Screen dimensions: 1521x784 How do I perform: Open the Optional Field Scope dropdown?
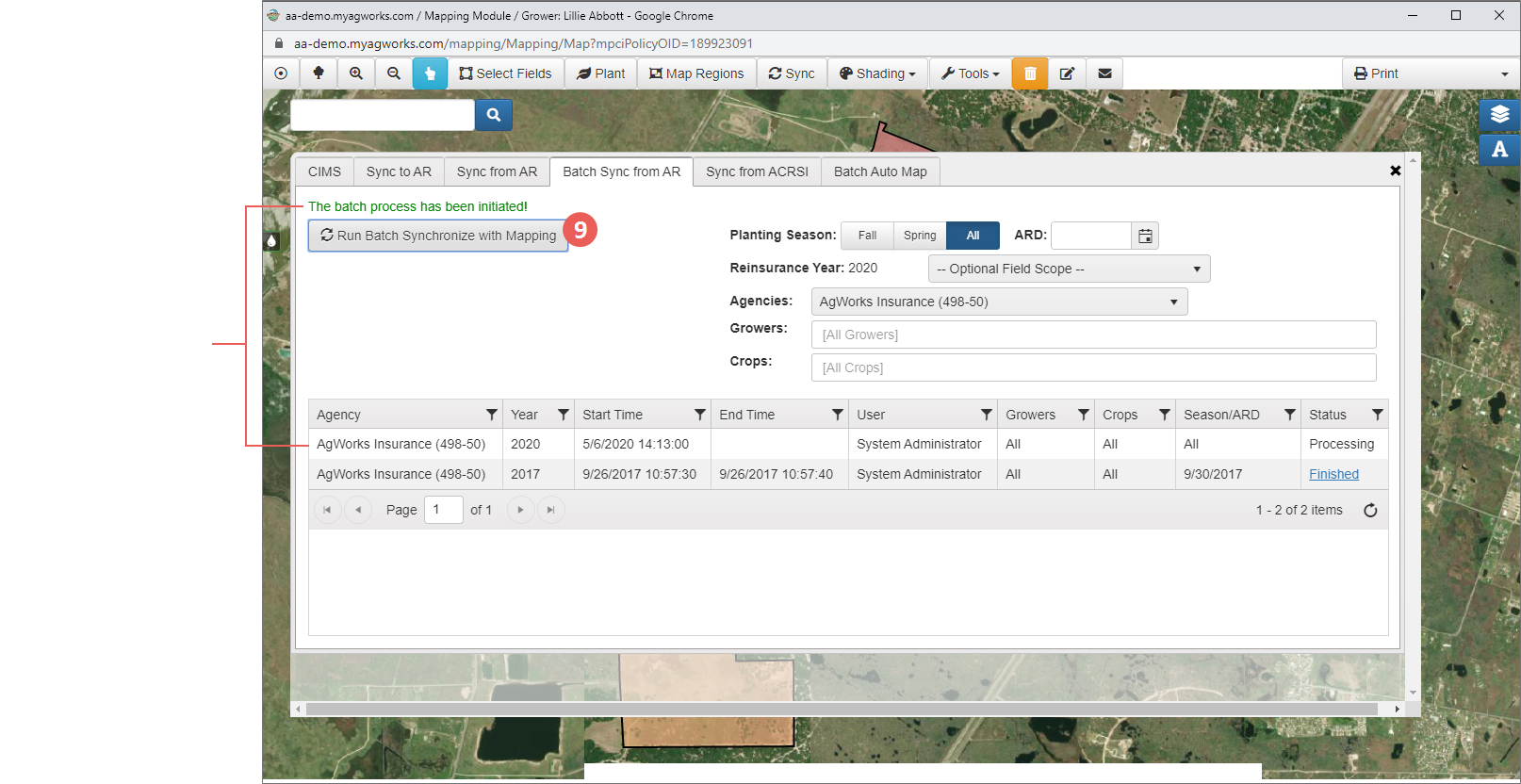pyautogui.click(x=1069, y=269)
